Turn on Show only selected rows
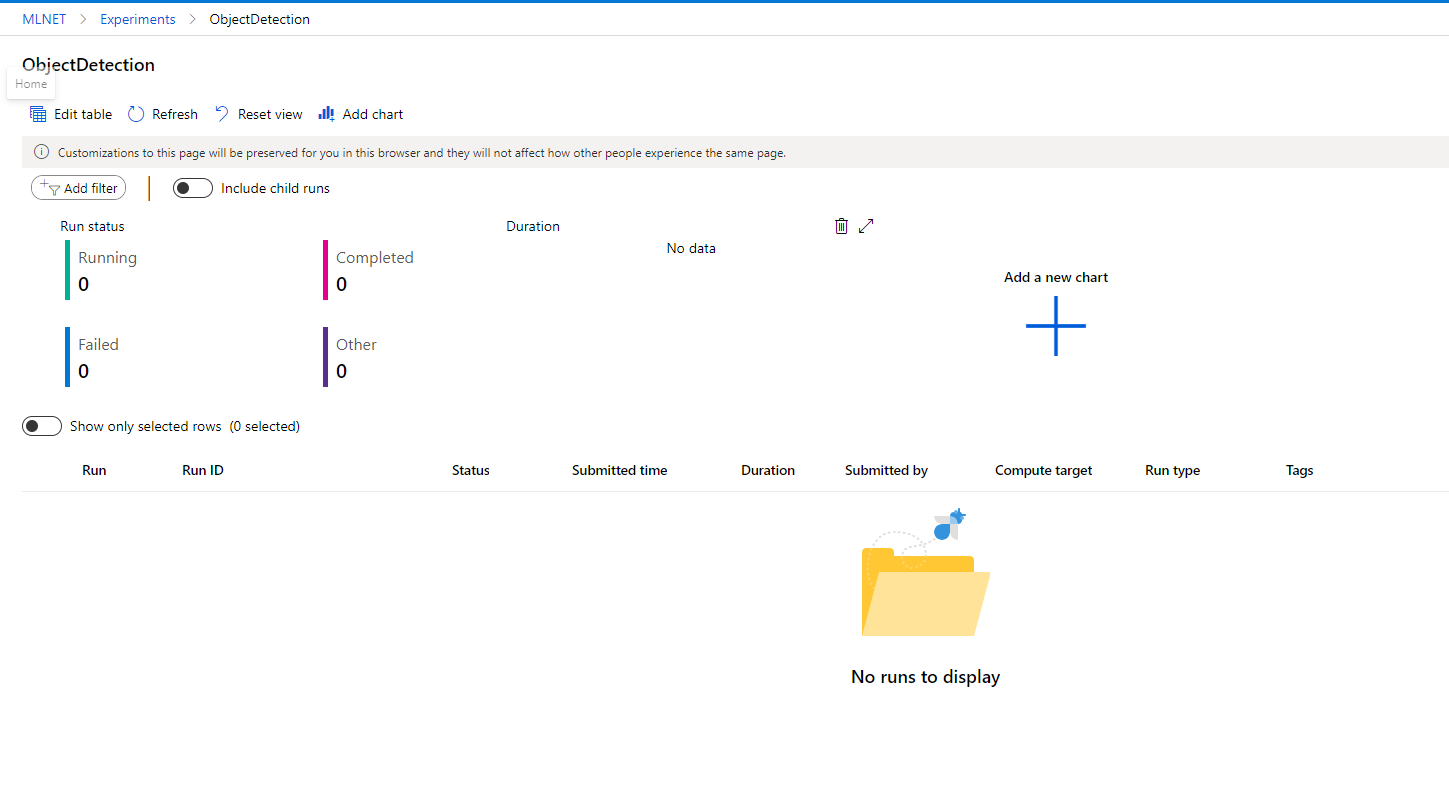1449x796 pixels. coord(41,425)
